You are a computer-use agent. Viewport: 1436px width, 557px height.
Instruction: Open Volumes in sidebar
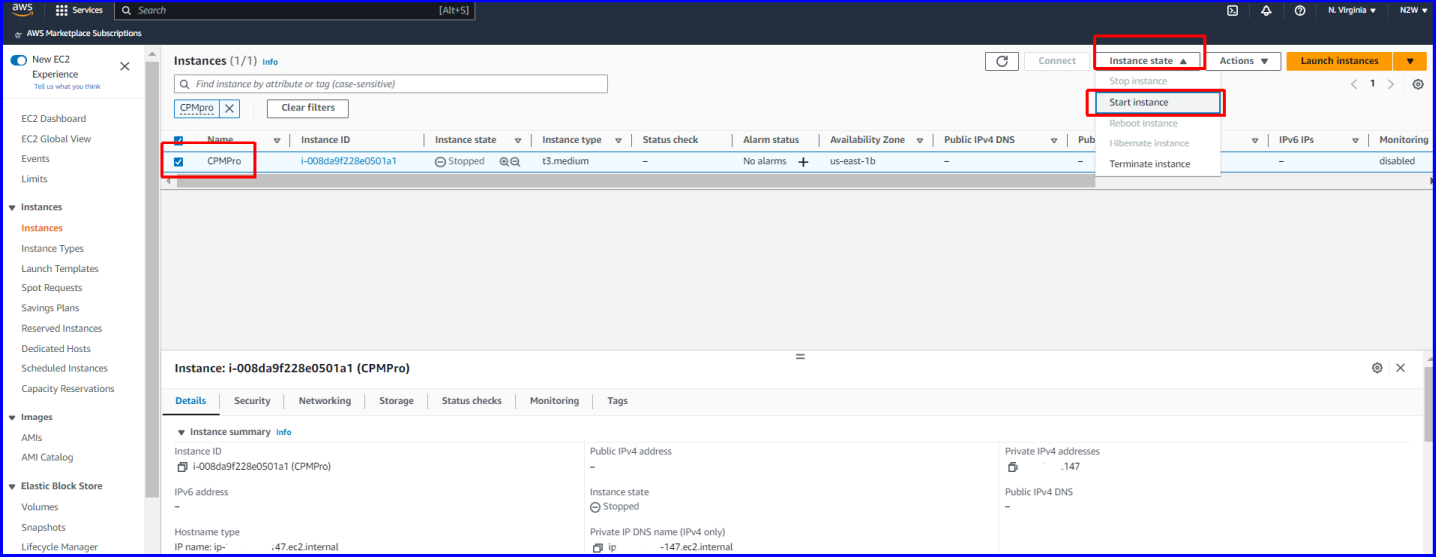(40, 507)
